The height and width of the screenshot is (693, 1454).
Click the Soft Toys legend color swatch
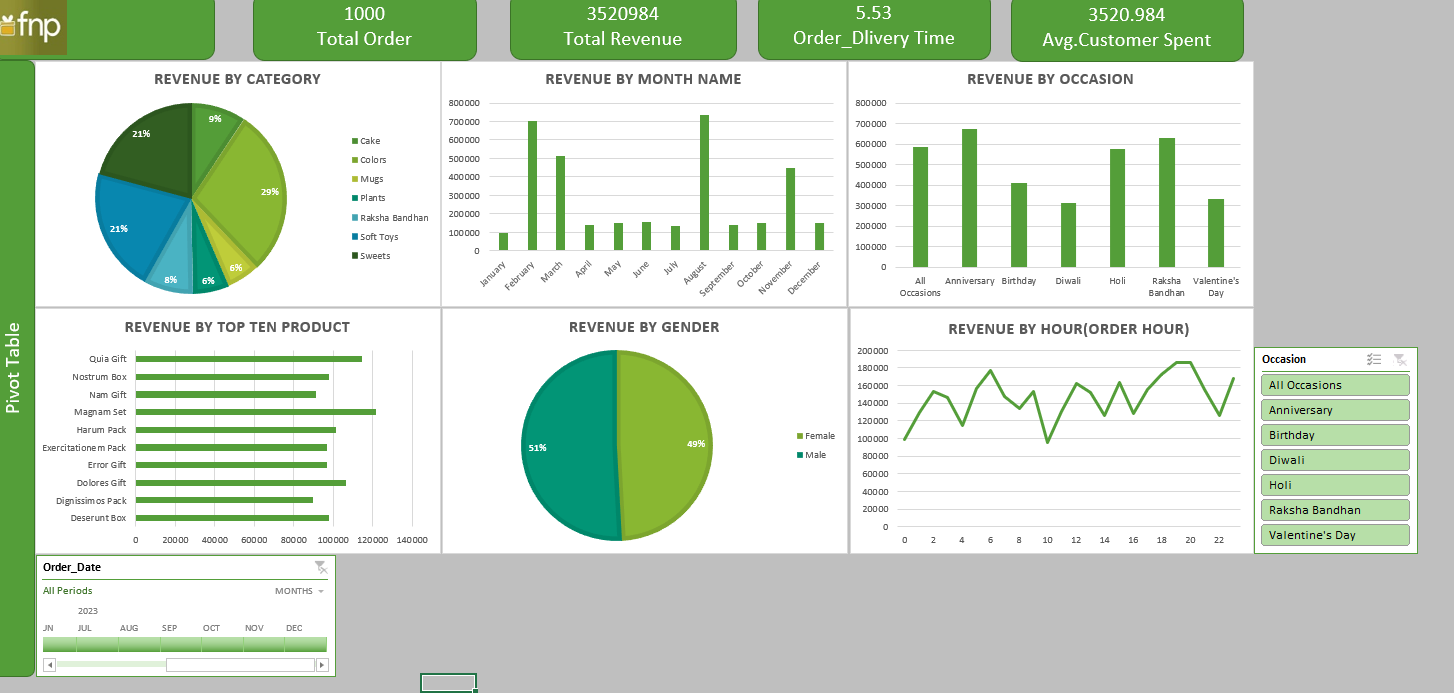(354, 236)
